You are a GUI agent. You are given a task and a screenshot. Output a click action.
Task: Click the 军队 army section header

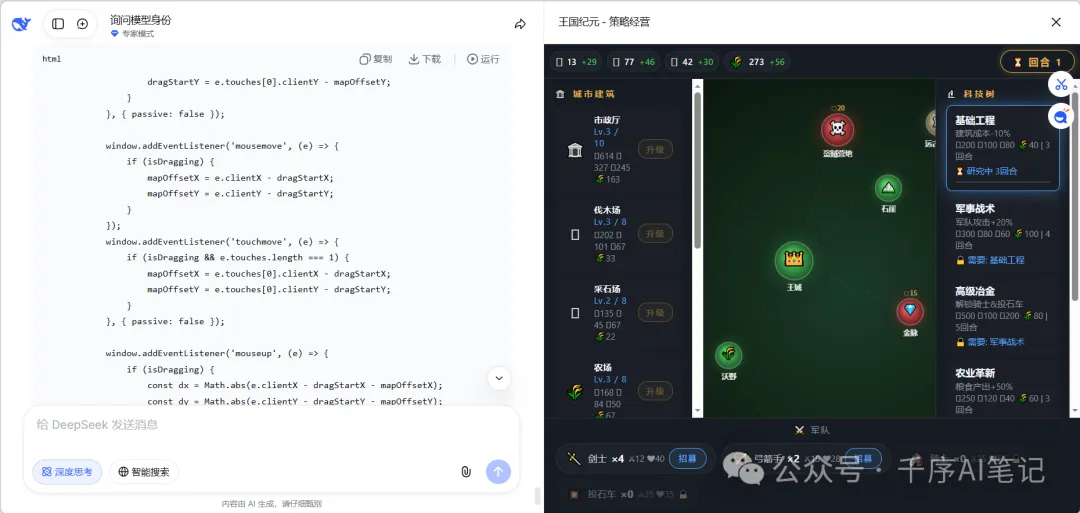812,430
